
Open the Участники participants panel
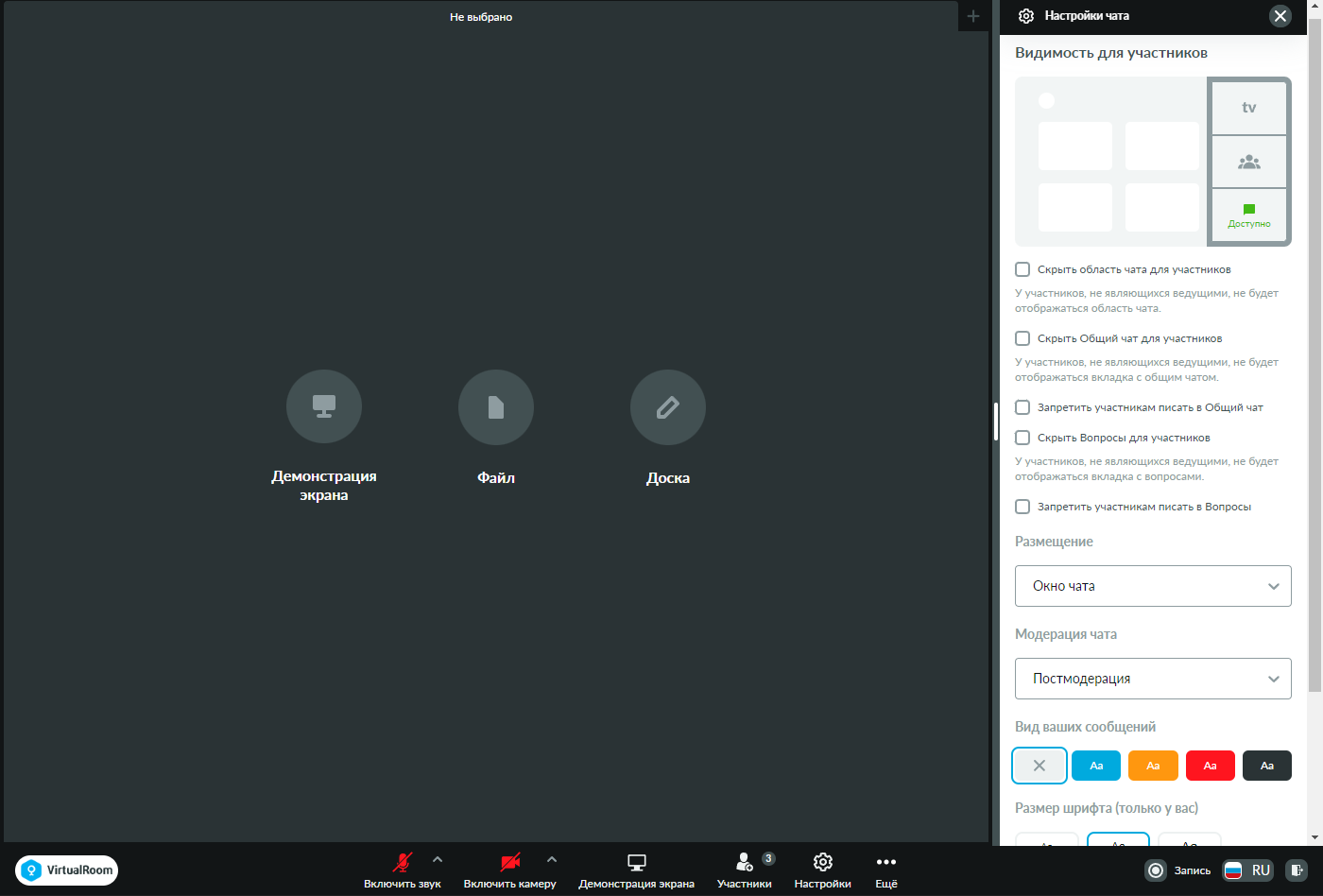(744, 870)
